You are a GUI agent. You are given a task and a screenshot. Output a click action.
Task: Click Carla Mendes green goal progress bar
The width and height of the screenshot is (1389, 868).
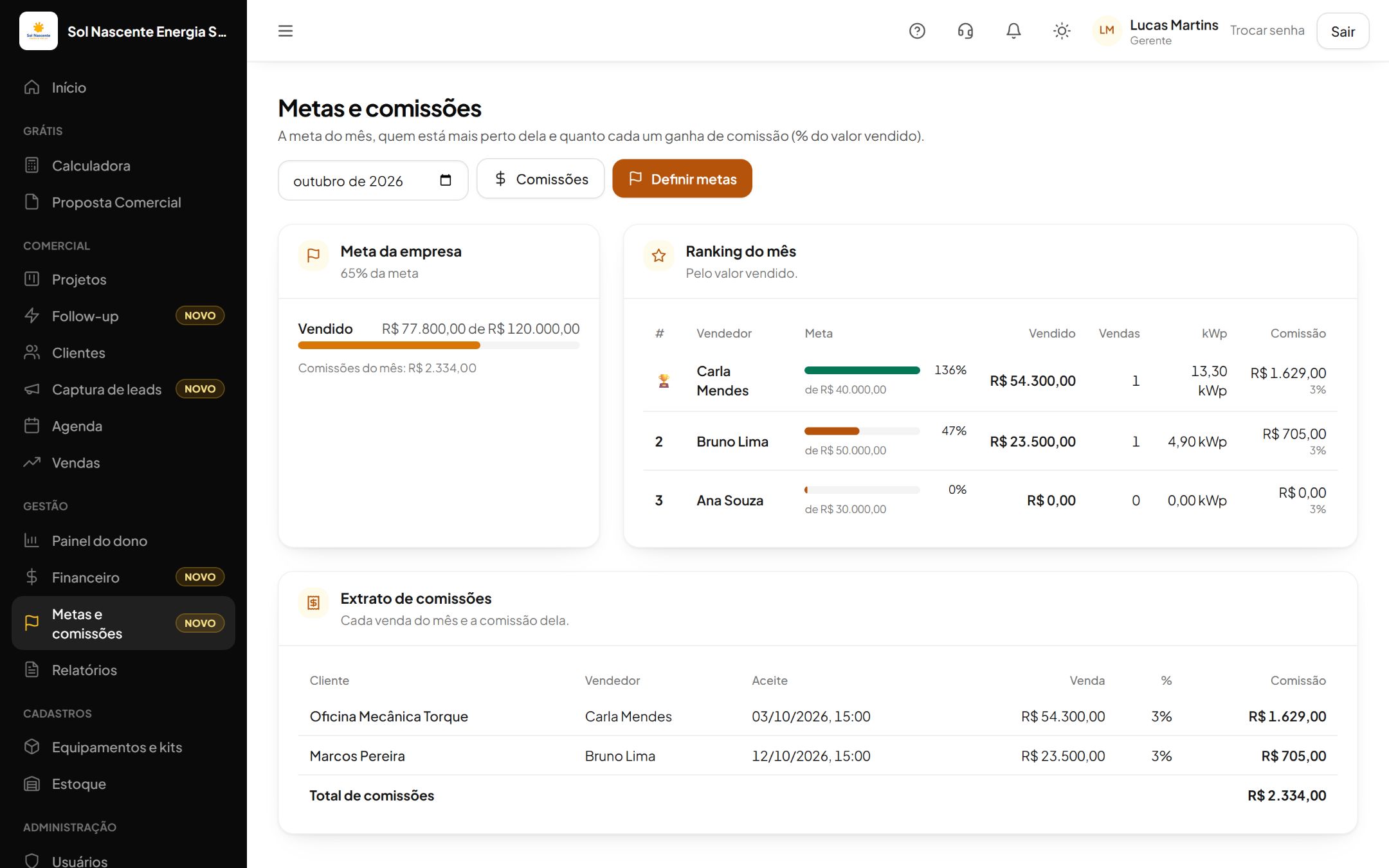[x=862, y=370]
